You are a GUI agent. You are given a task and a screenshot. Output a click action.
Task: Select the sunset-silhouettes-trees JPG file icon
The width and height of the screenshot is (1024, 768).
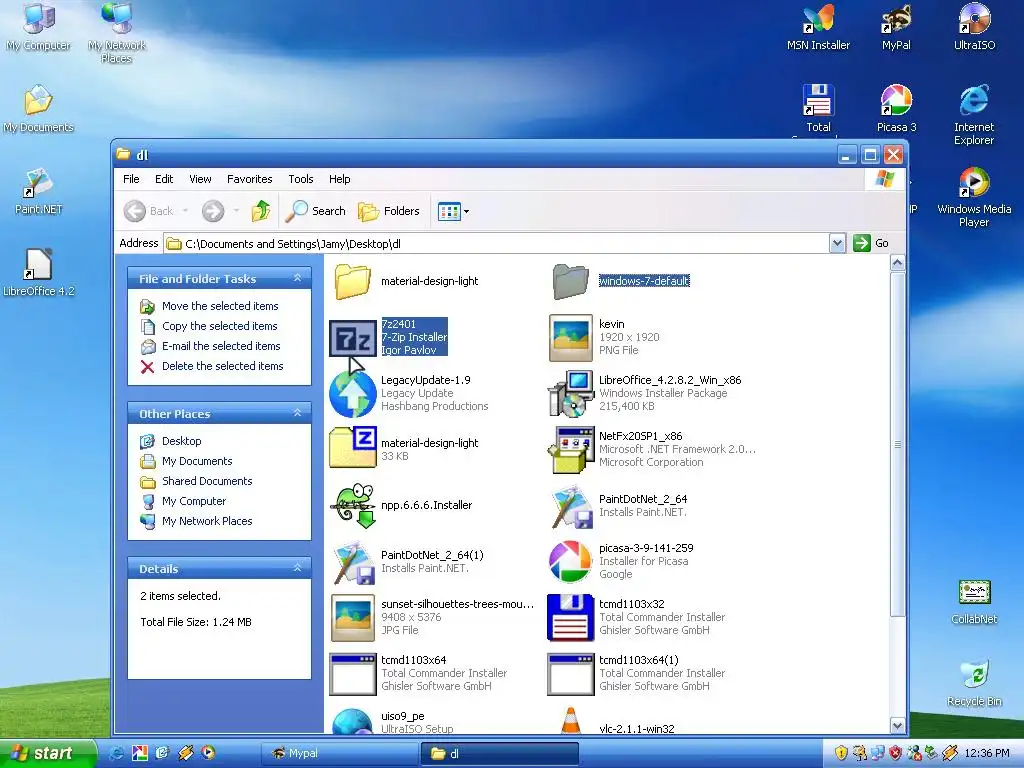pyautogui.click(x=353, y=618)
